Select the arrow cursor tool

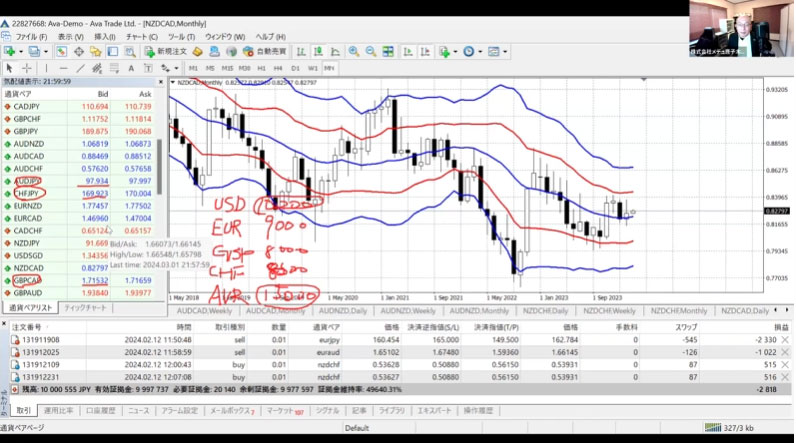tap(10, 67)
